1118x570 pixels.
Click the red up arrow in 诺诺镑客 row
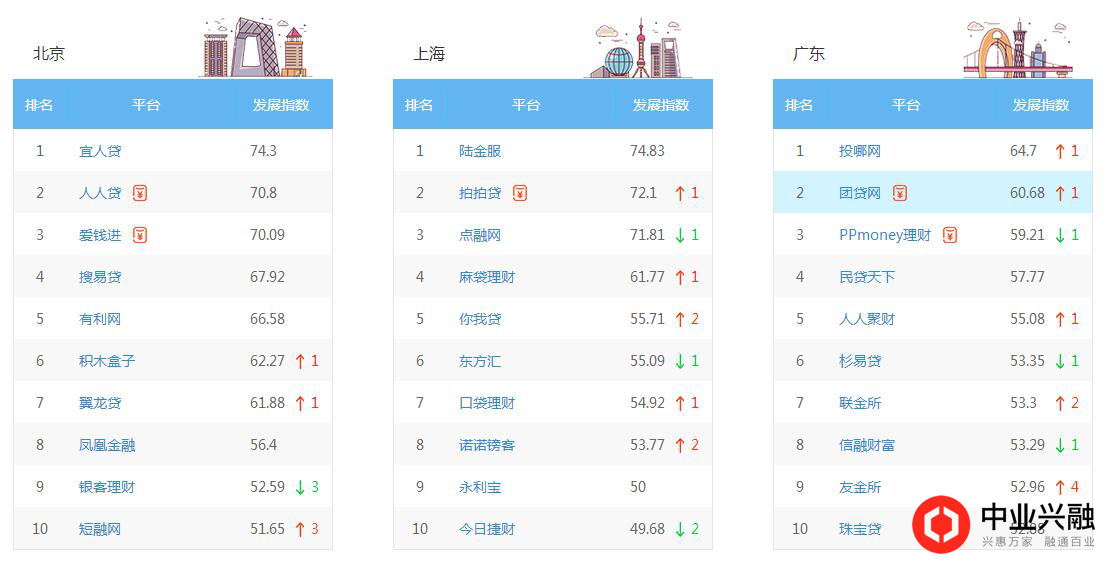point(680,446)
